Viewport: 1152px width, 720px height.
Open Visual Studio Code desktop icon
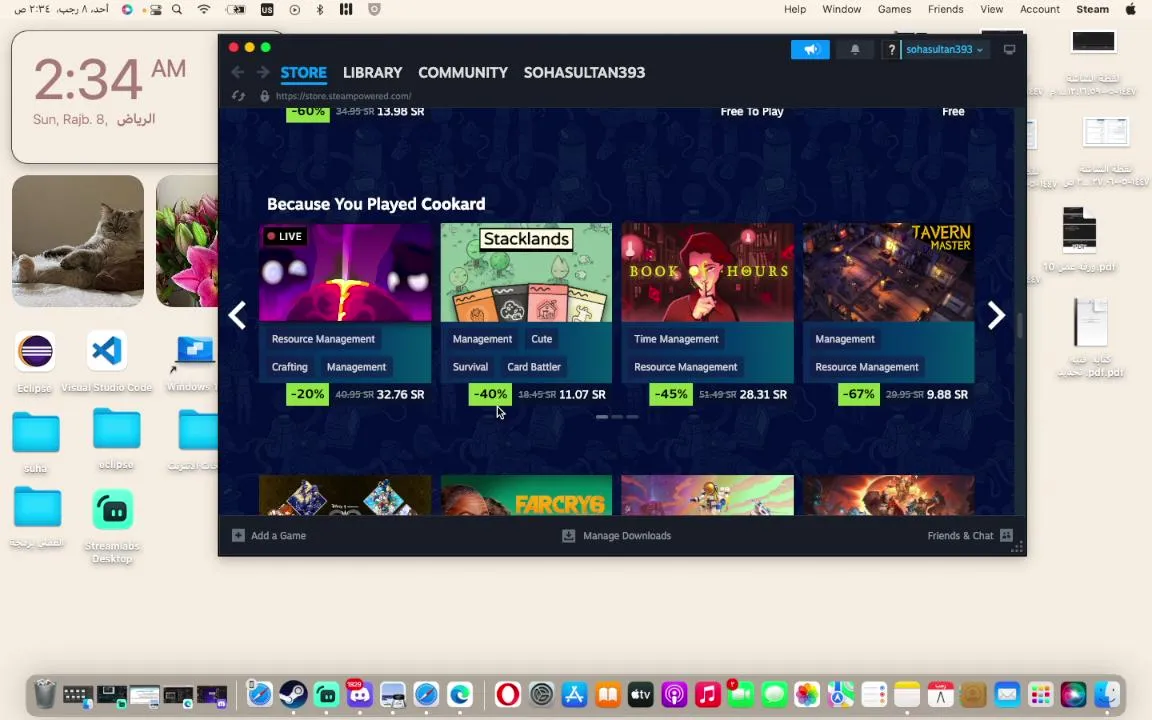[x=107, y=351]
